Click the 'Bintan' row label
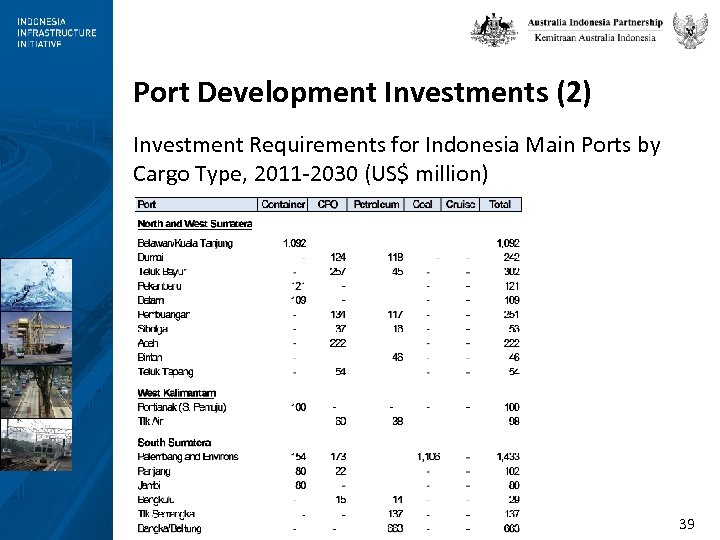The height and width of the screenshot is (540, 720). pos(150,357)
